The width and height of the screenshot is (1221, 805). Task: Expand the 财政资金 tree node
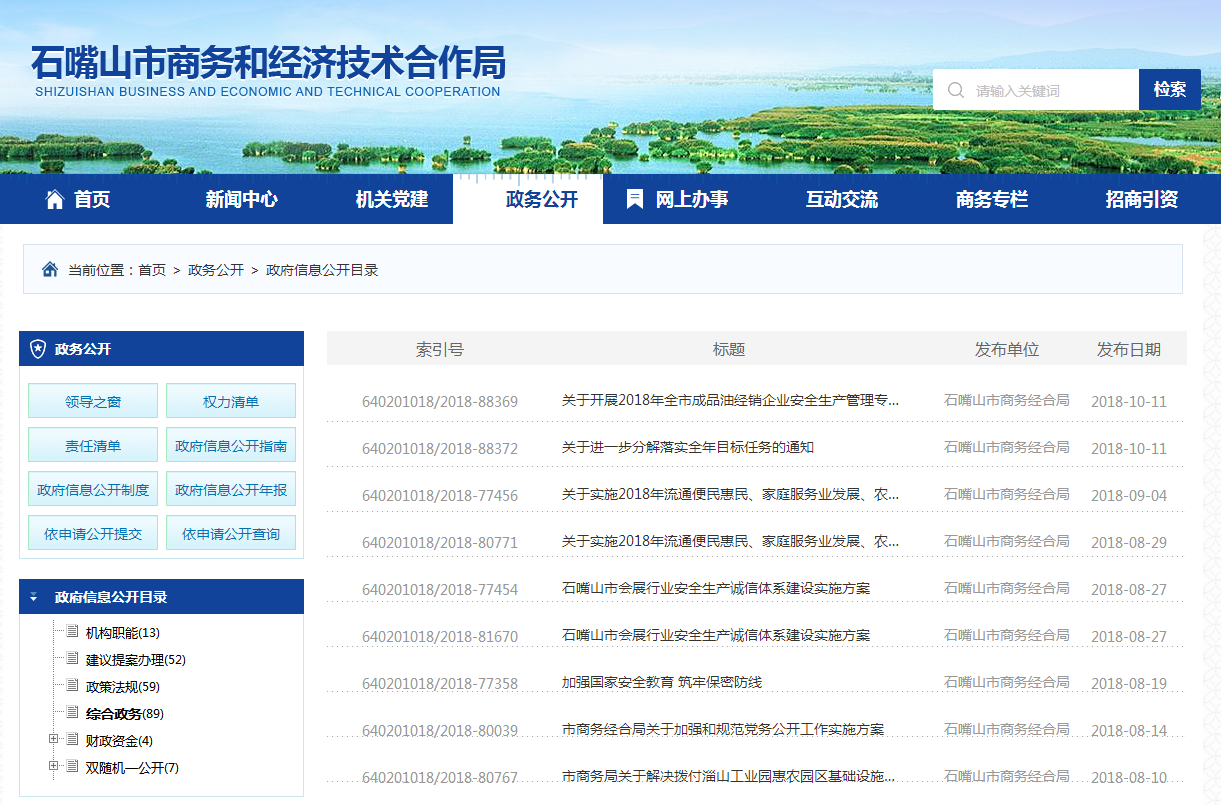point(53,740)
